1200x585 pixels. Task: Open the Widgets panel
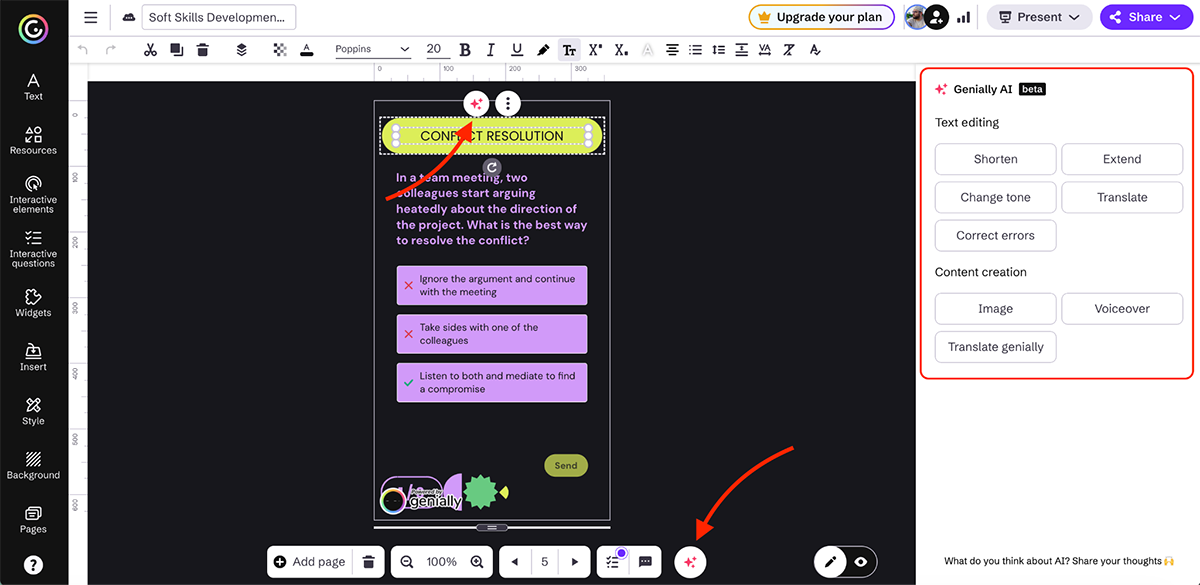click(33, 303)
